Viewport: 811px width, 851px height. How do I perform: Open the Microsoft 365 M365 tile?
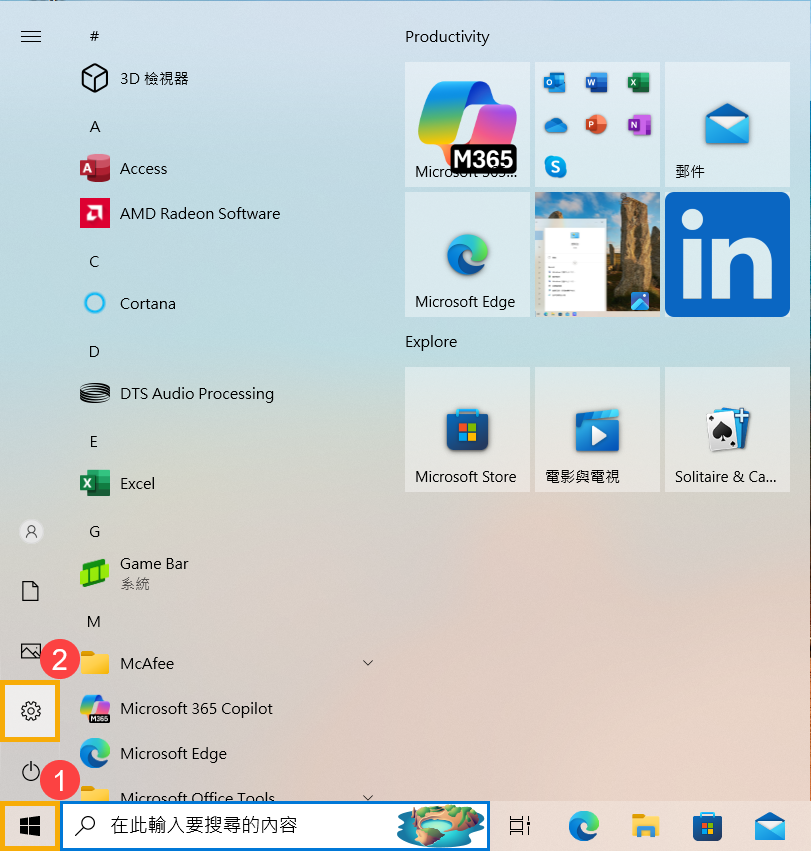point(467,124)
